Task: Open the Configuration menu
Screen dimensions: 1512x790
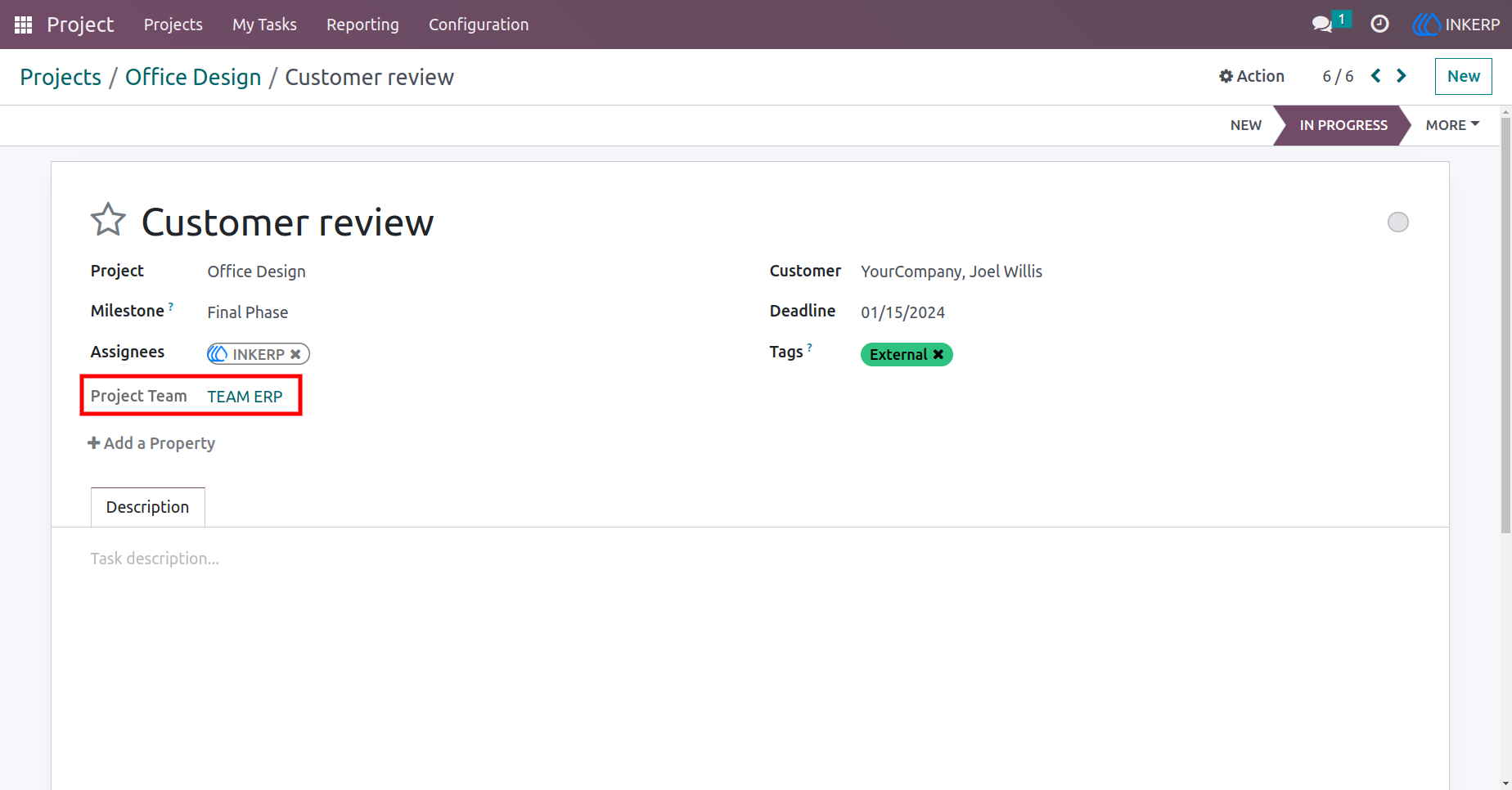Action: 479,25
